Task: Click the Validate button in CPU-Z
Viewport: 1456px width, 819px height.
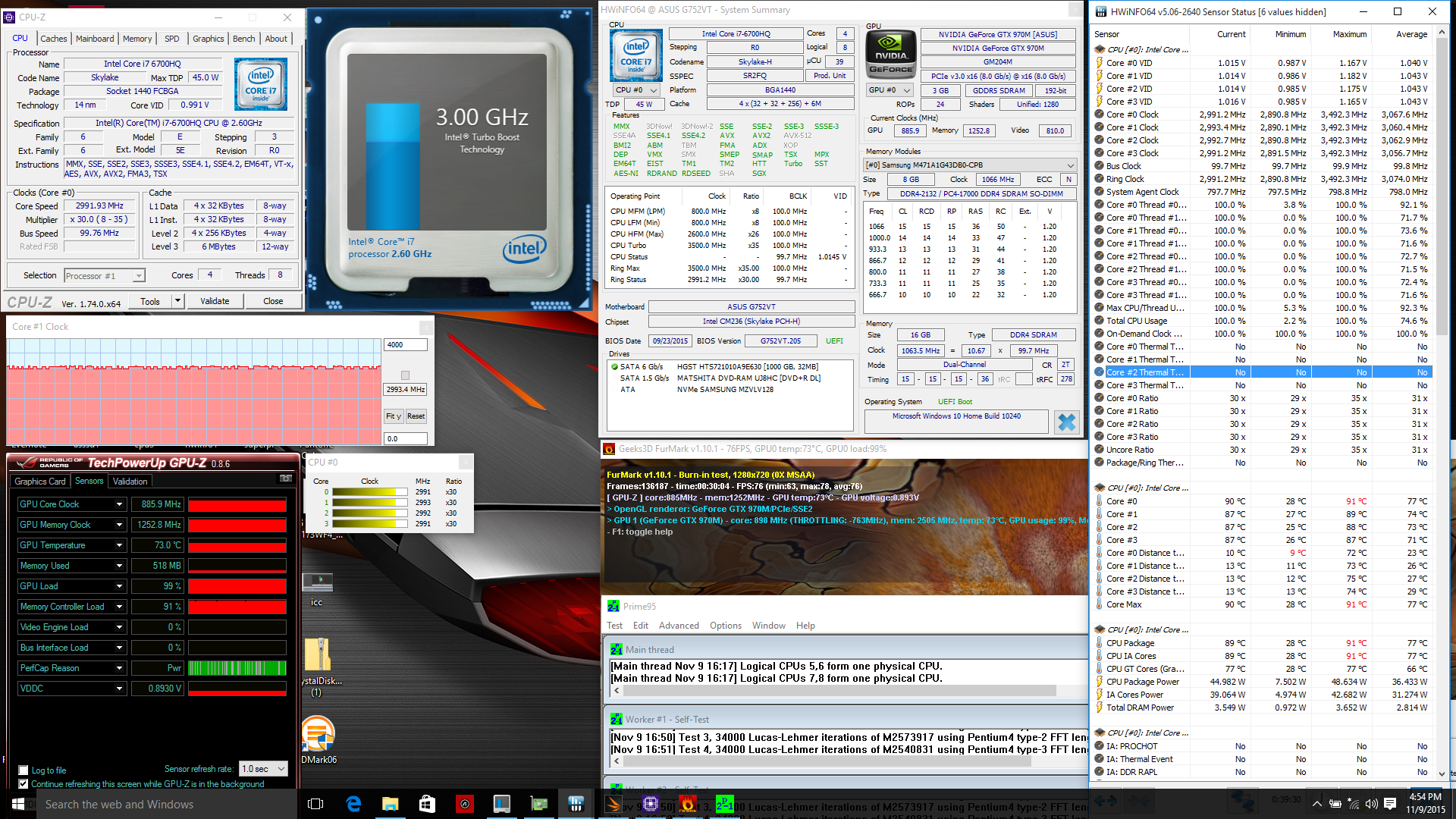Action: (215, 301)
